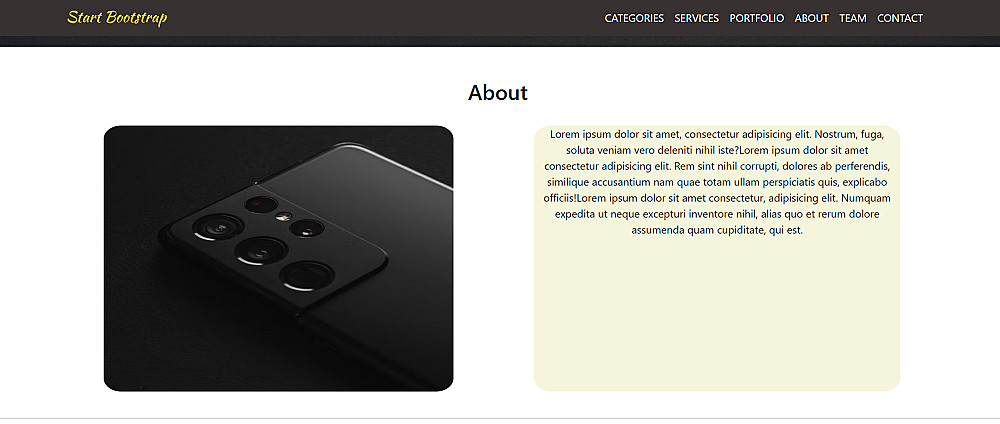Go to the SERVICES section
The height and width of the screenshot is (424, 1000).
[x=696, y=18]
